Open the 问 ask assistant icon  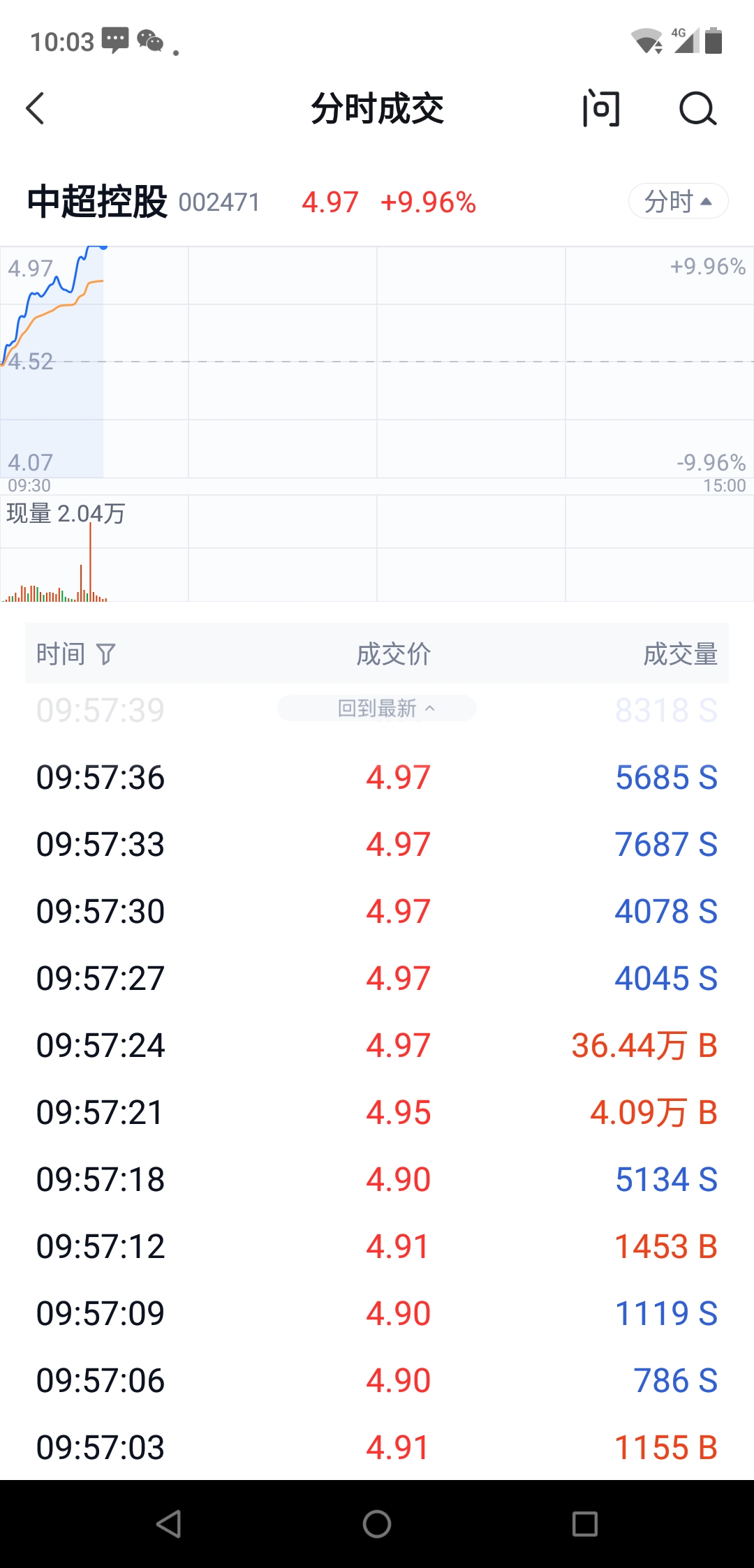coord(600,108)
